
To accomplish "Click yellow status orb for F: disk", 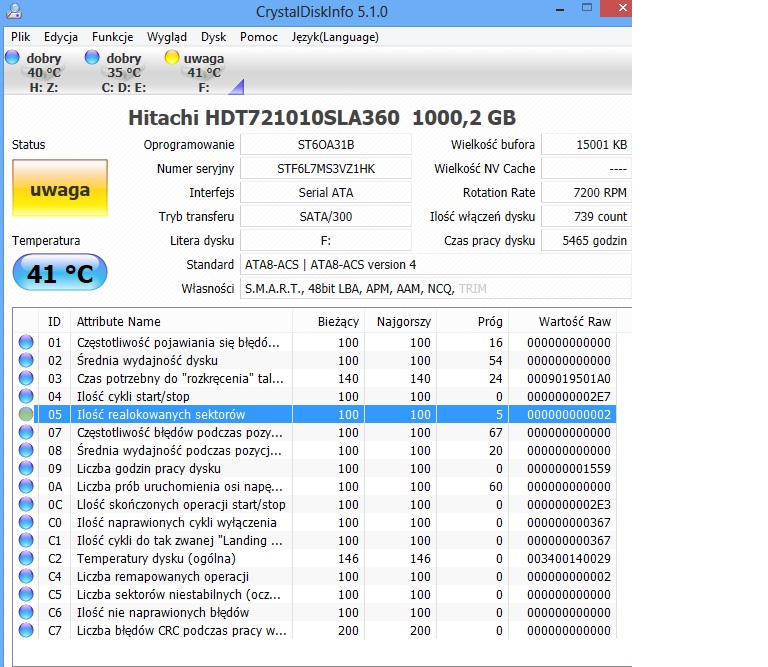I will (x=172, y=57).
